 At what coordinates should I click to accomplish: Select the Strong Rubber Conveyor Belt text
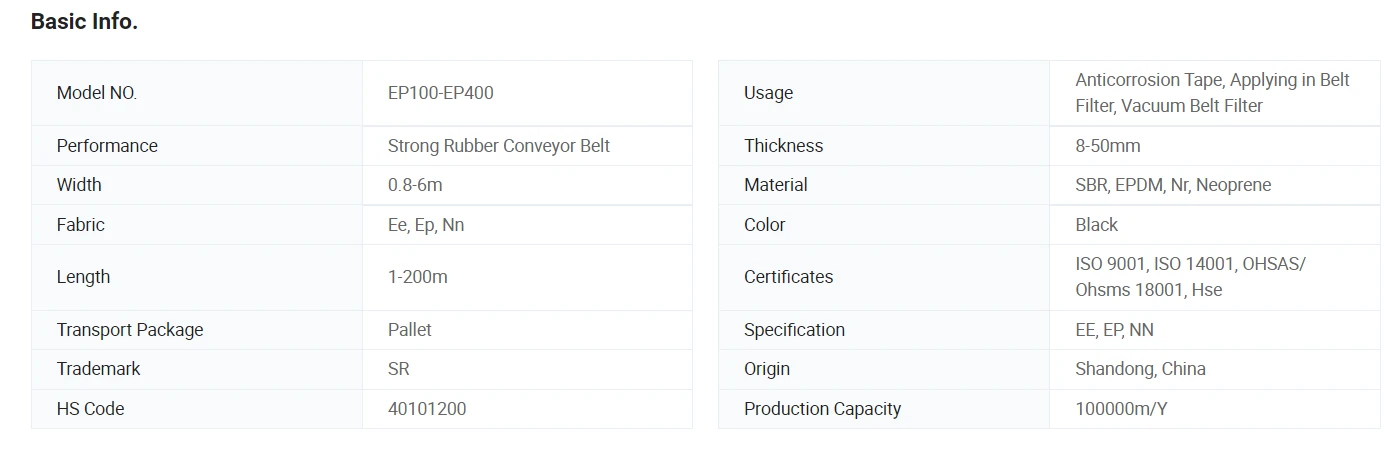pyautogui.click(x=499, y=146)
